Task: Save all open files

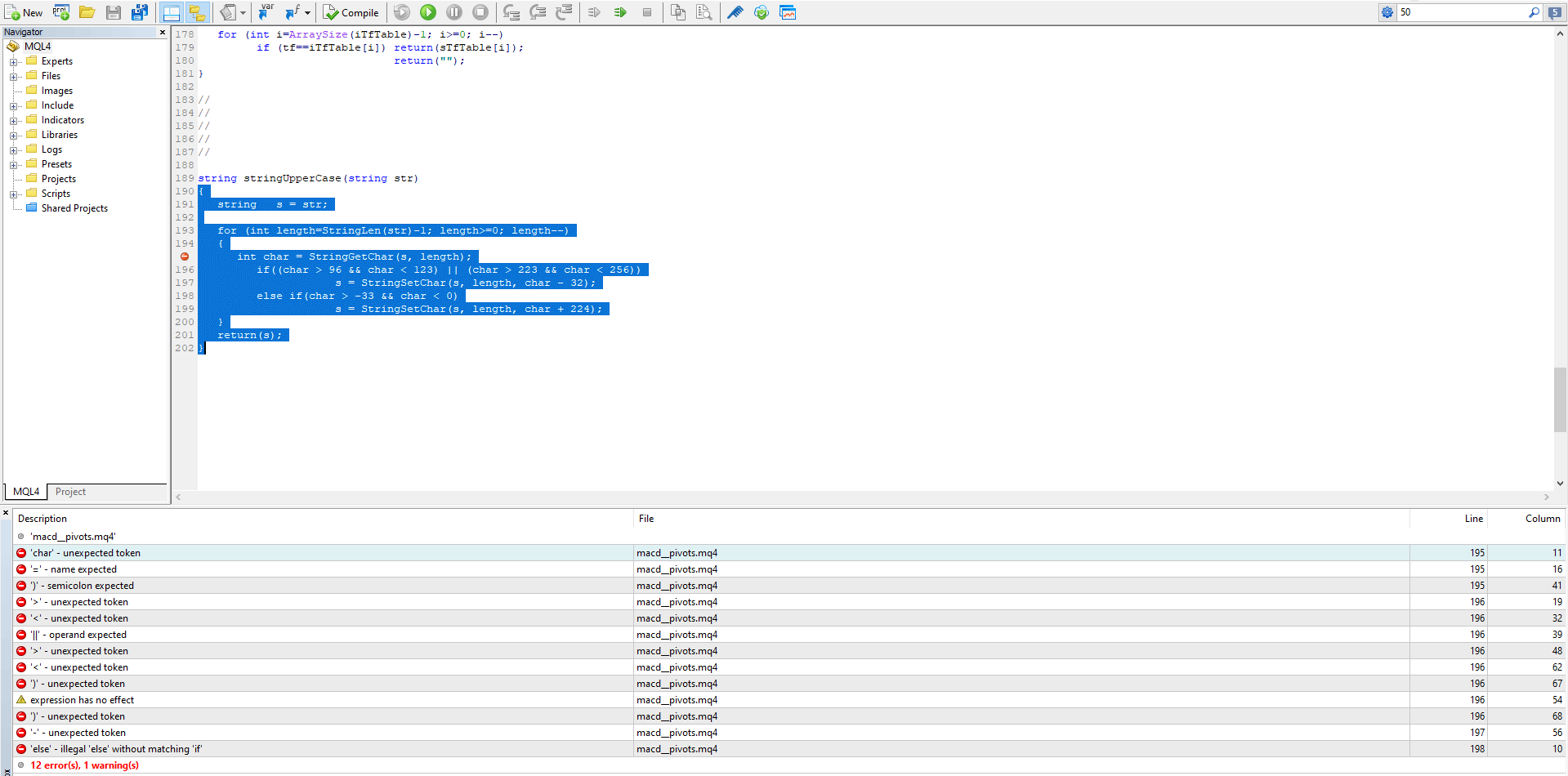Action: [x=140, y=12]
